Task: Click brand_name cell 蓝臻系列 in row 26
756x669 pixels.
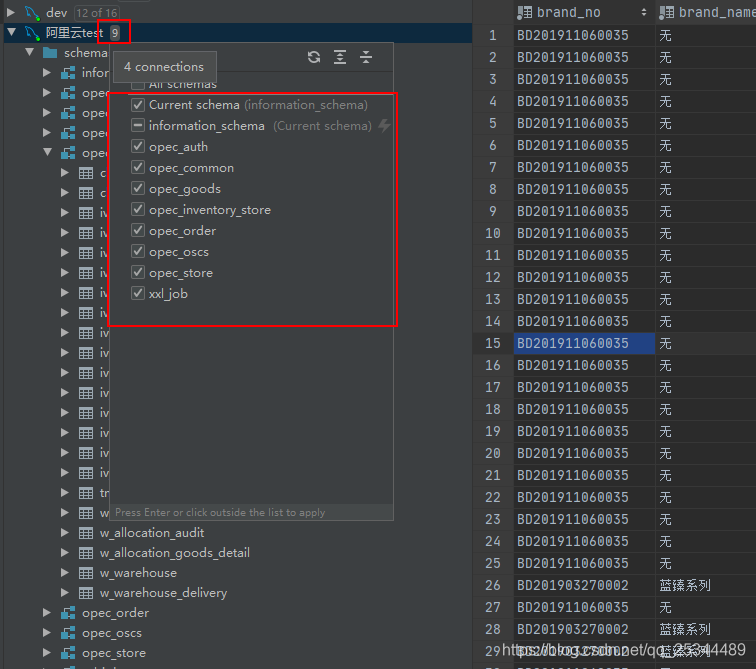Action: (x=706, y=586)
